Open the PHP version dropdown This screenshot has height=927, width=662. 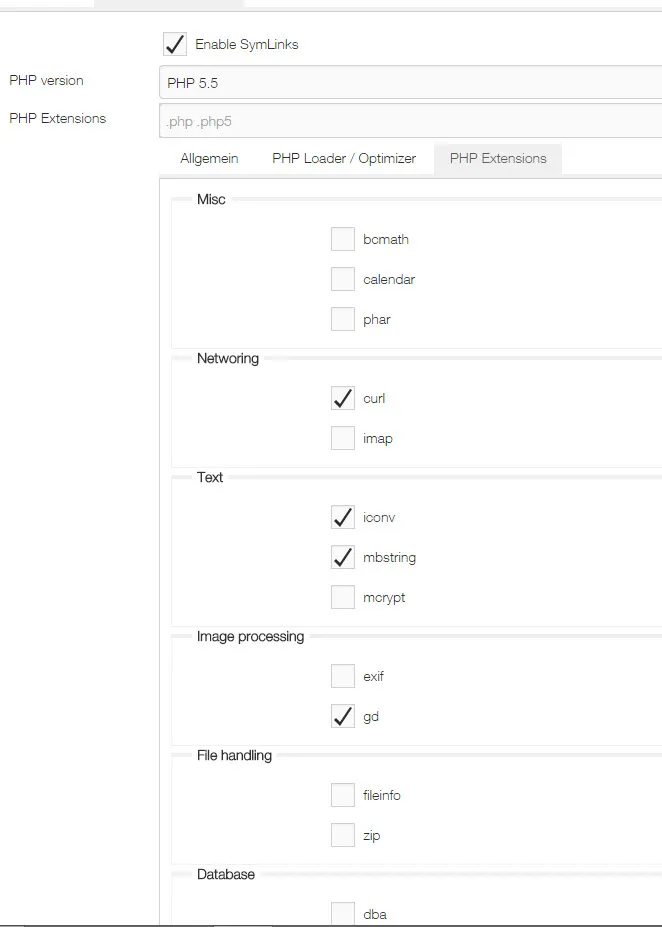click(x=411, y=83)
